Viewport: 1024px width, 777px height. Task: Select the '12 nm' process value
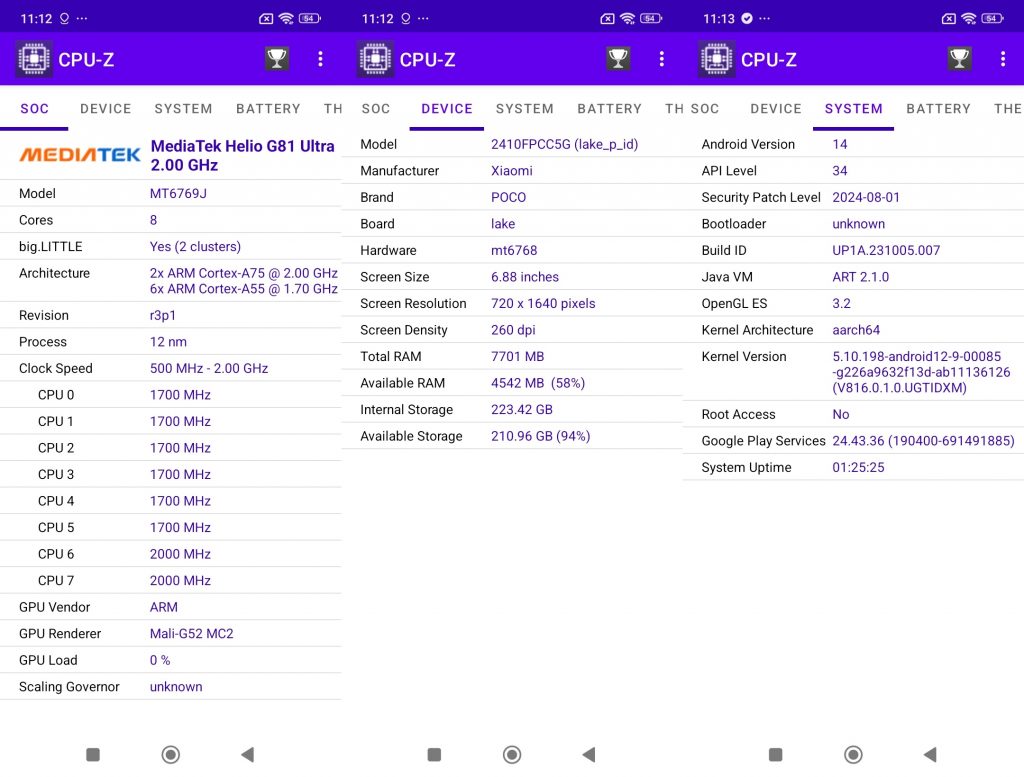168,342
